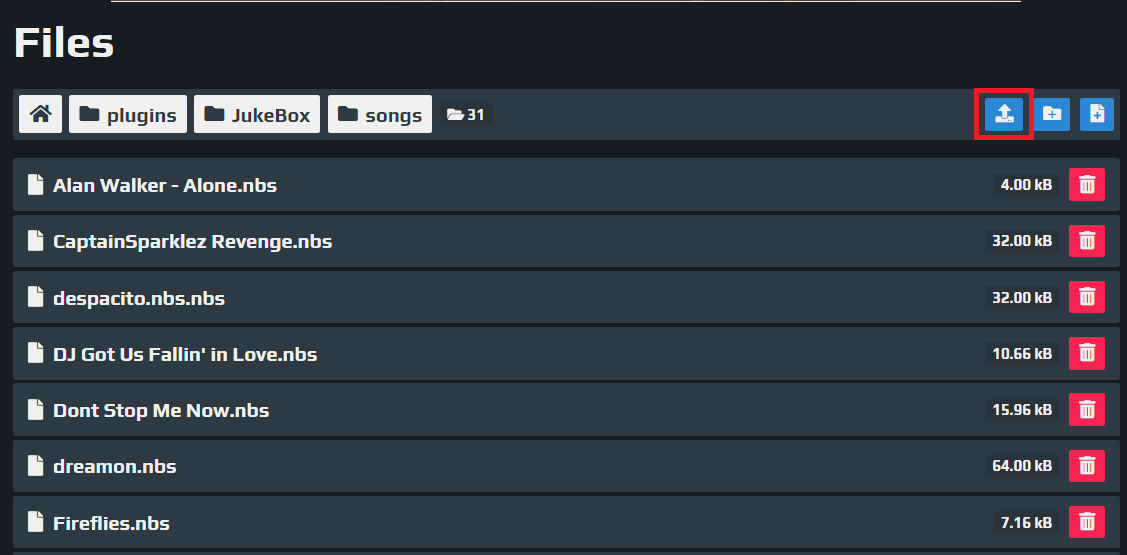This screenshot has width=1127, height=555.
Task: Delete DJ Got Us Fallin' in Love.nbs
Action: [1087, 353]
